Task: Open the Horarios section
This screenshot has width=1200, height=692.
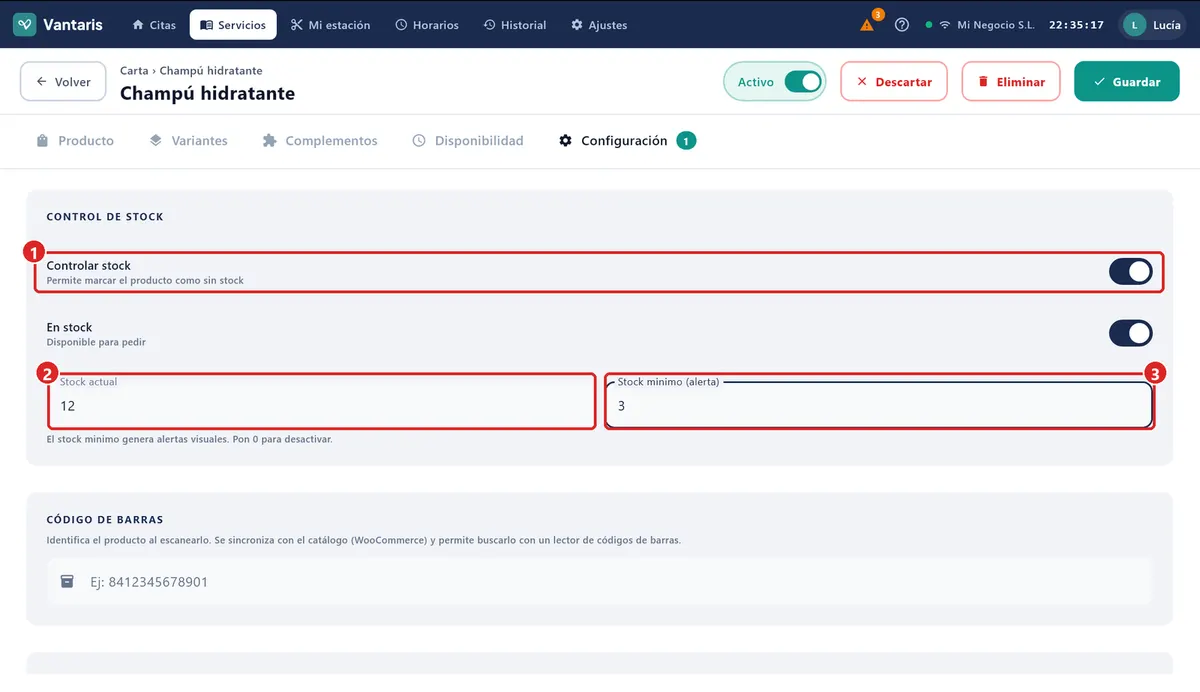Action: coord(427,25)
